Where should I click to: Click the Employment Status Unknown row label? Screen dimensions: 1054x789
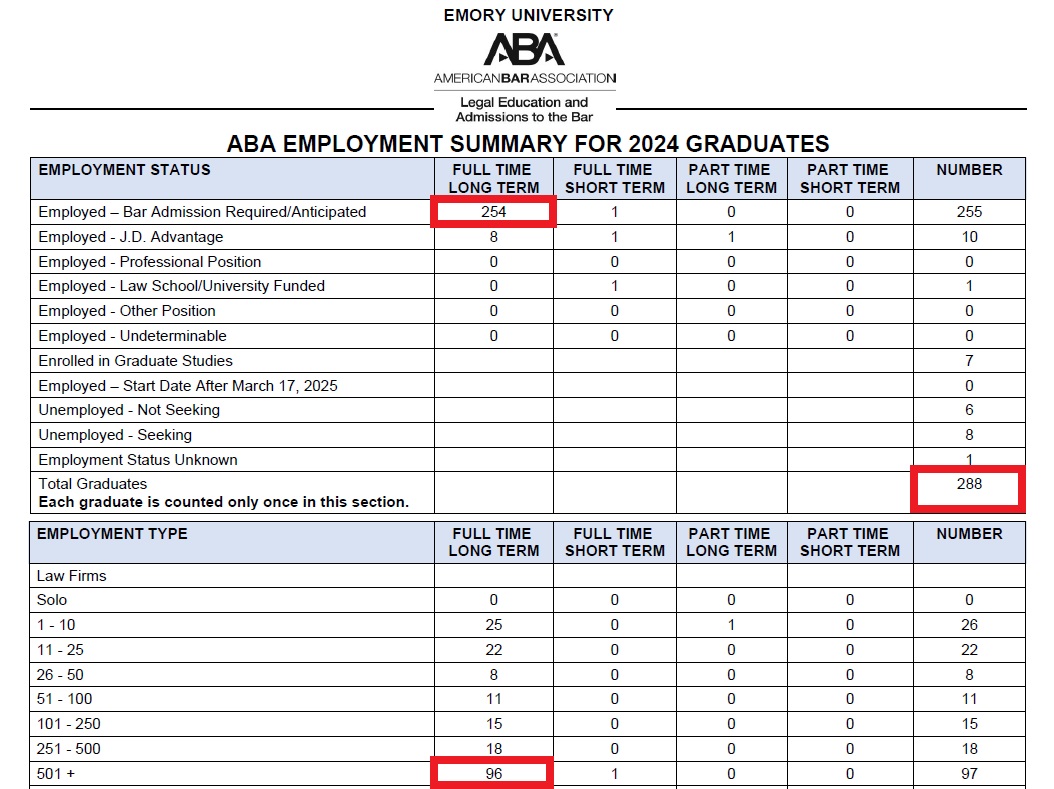(x=137, y=460)
